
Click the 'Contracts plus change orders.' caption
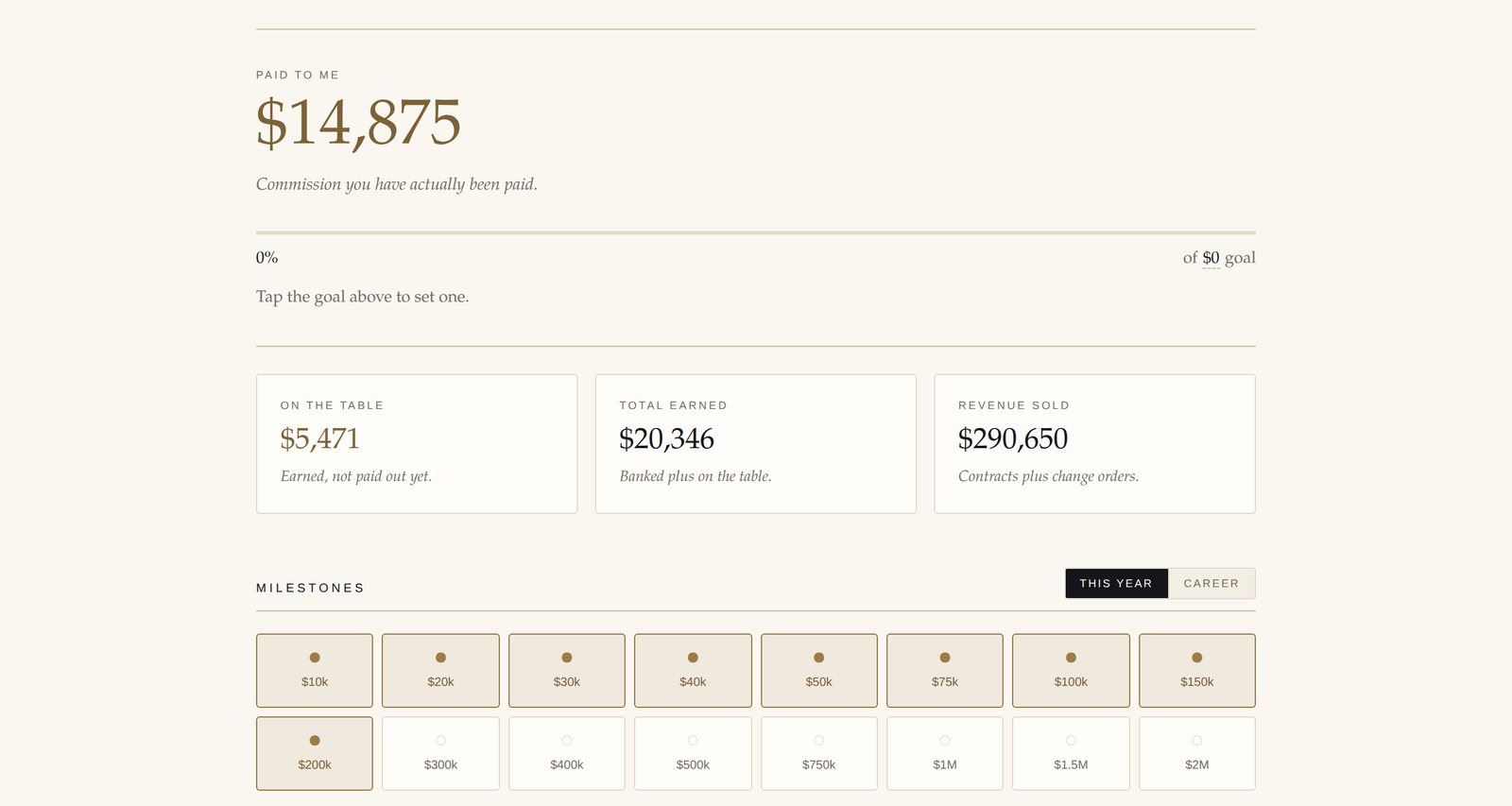pyautogui.click(x=1048, y=476)
